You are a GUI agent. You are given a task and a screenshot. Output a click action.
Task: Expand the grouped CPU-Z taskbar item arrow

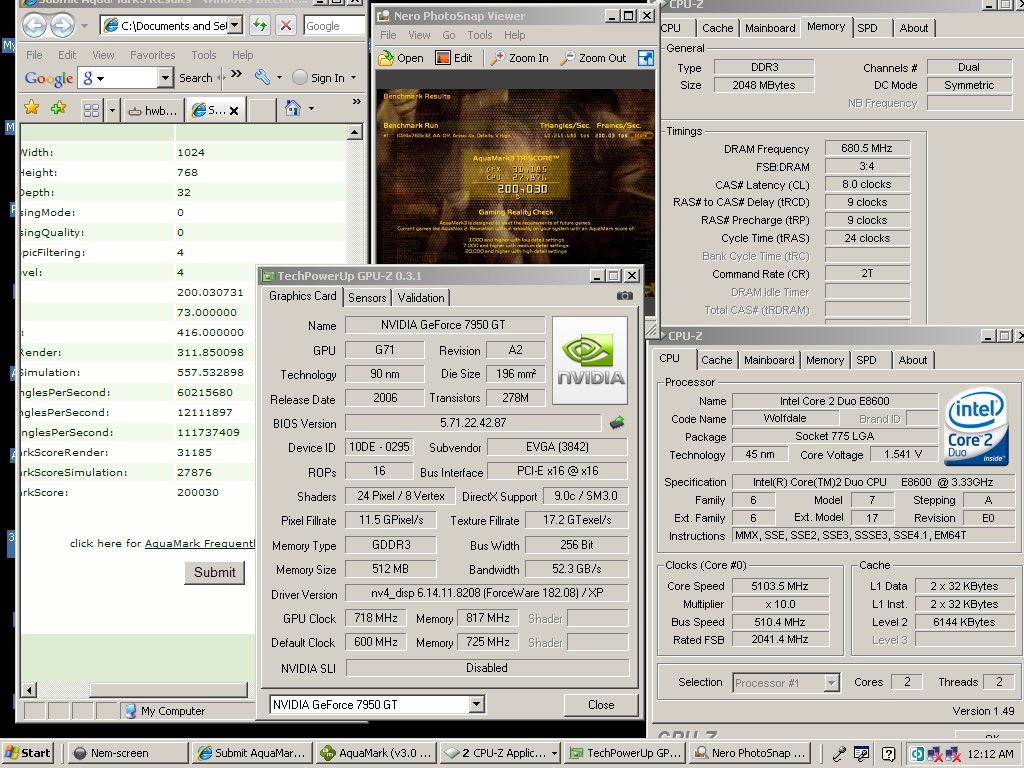pyautogui.click(x=554, y=753)
